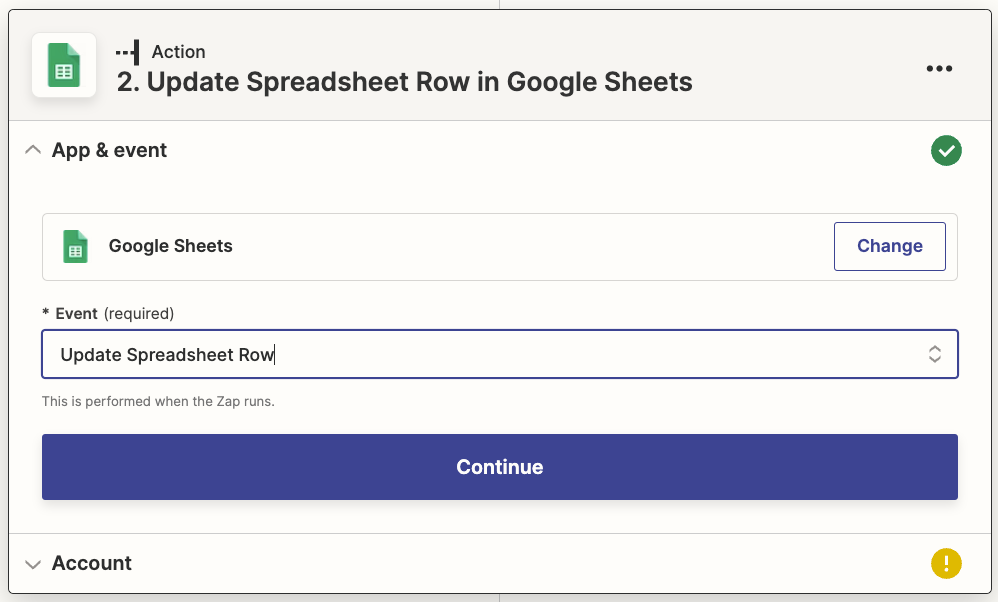Click into the Update Spreadsheet Row field

tap(400, 354)
